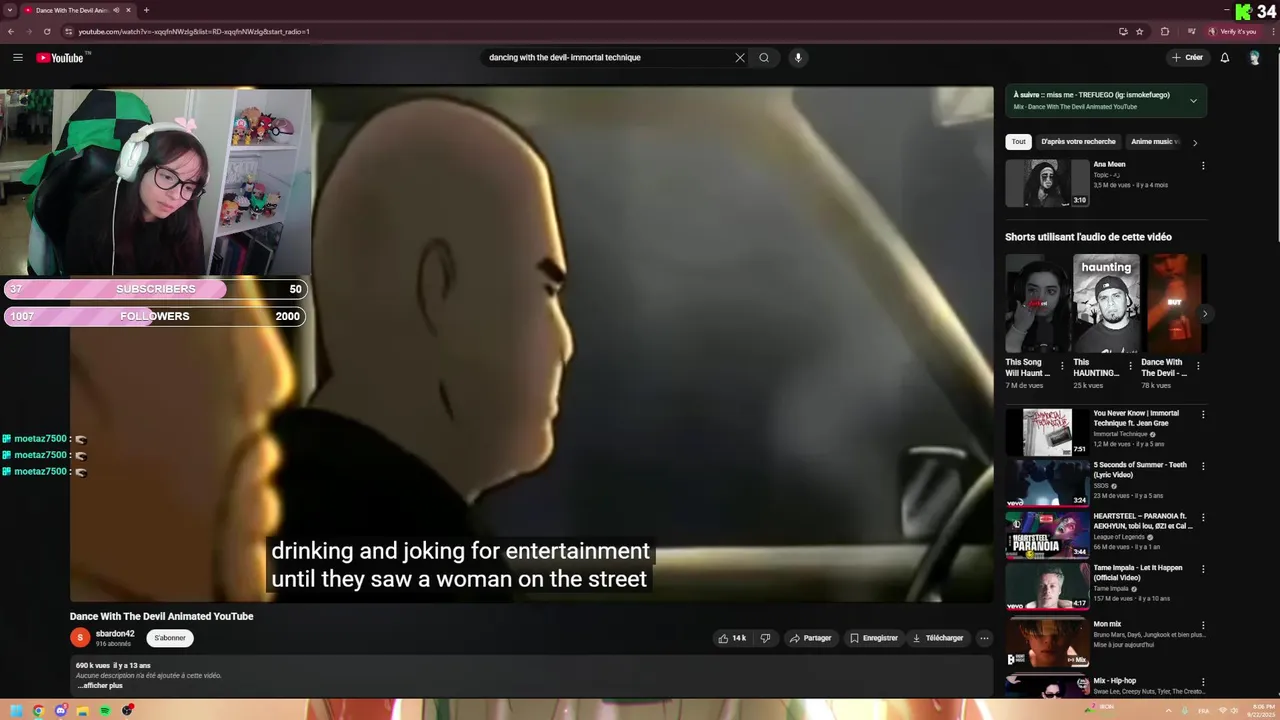Open Spotify from the taskbar
Screen dimensions: 1280x720
click(105, 711)
